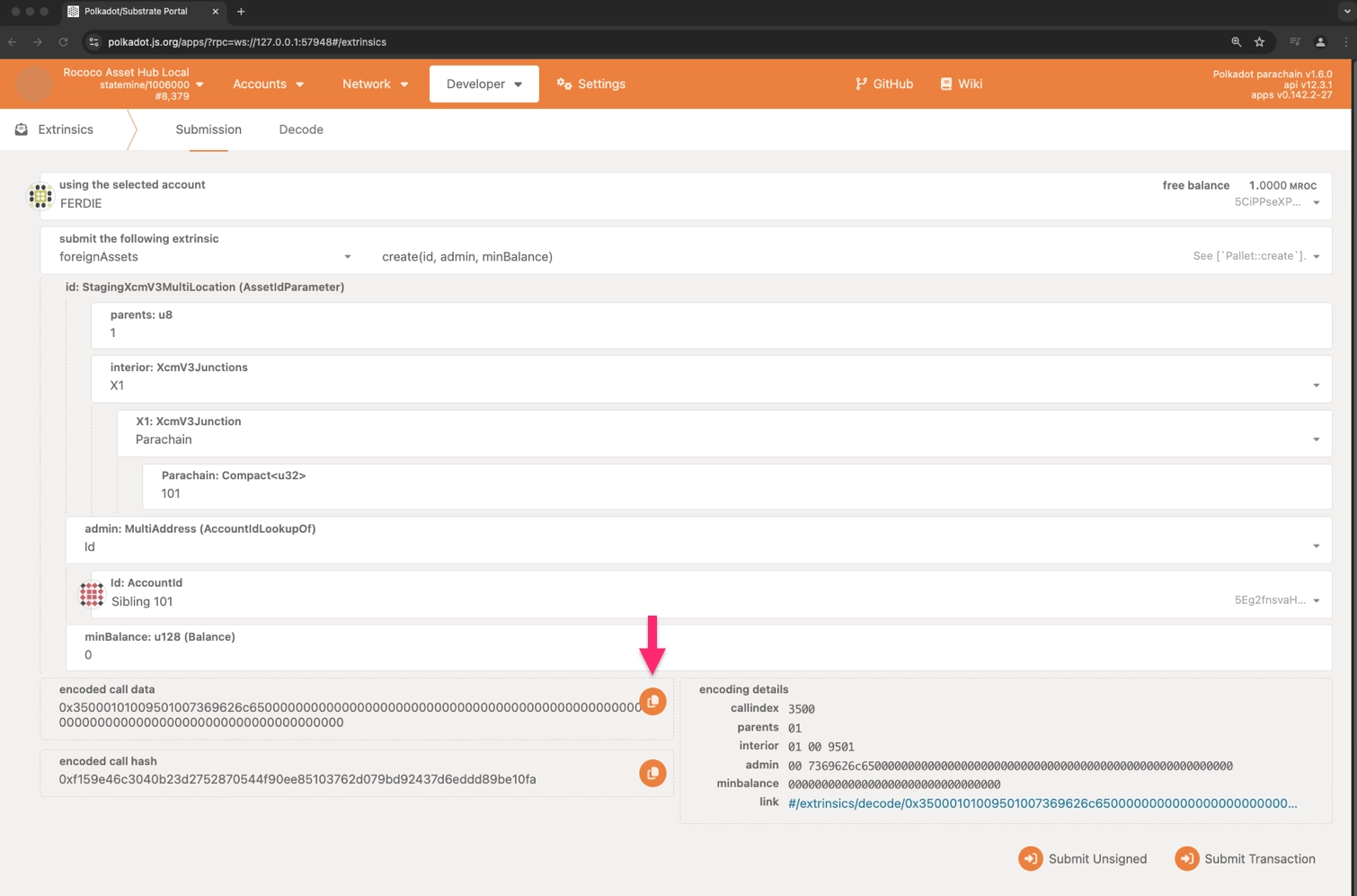Select the Submission tab
This screenshot has width=1357, height=896.
tap(208, 129)
